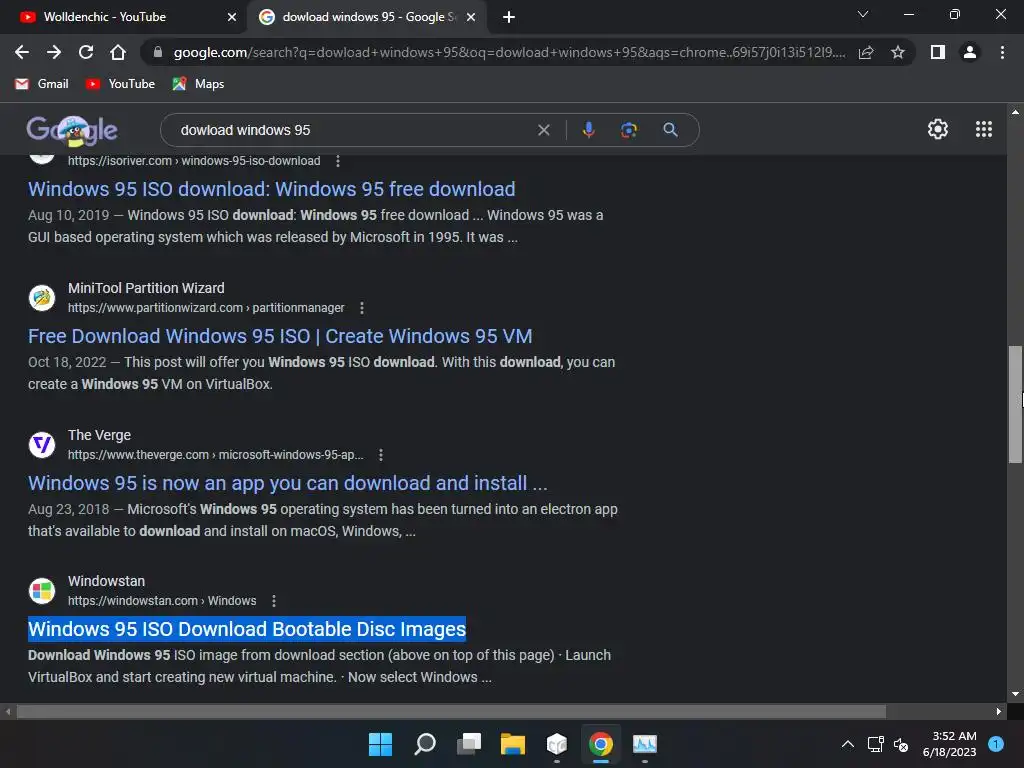This screenshot has width=1024, height=768.
Task: Open Windows 95 ISO Download Bootable Disc Images
Action: pos(247,629)
